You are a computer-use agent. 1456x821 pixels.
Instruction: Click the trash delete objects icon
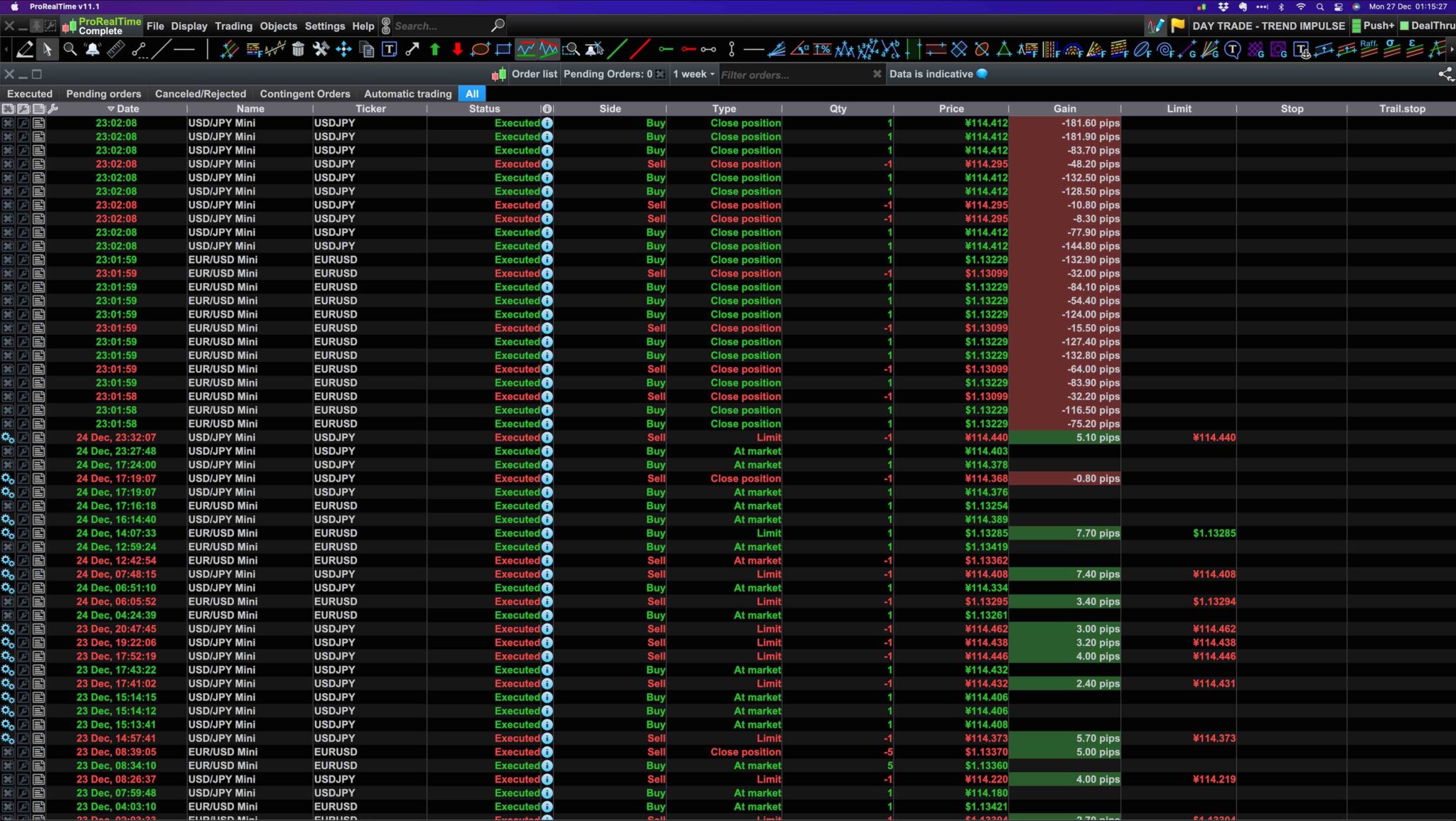[x=299, y=49]
